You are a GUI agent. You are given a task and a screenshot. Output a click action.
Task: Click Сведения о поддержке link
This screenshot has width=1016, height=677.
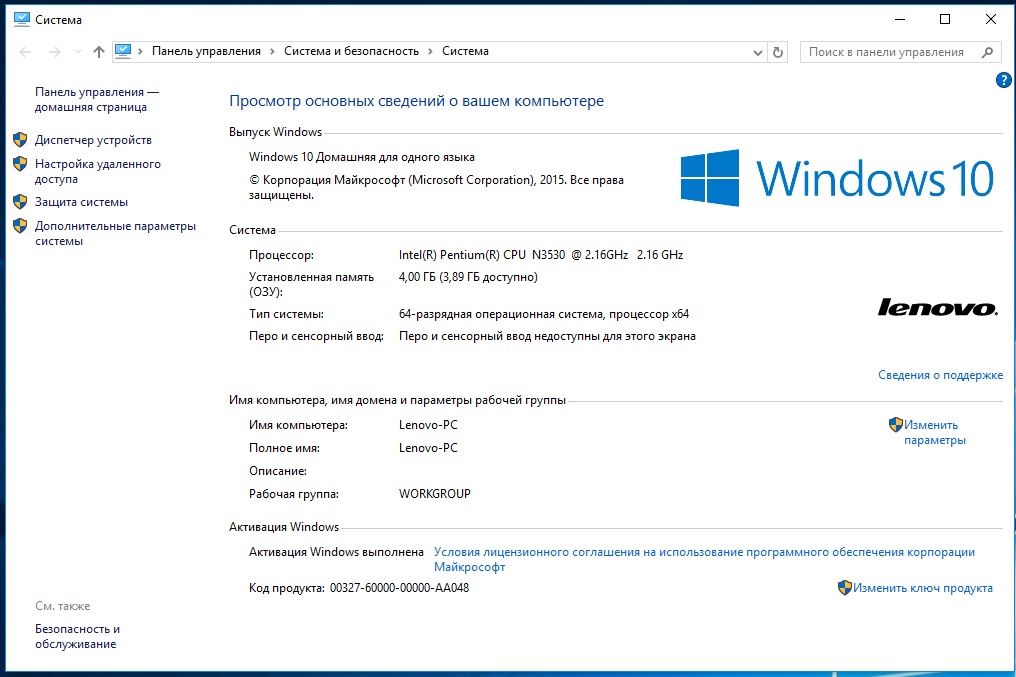click(x=940, y=375)
